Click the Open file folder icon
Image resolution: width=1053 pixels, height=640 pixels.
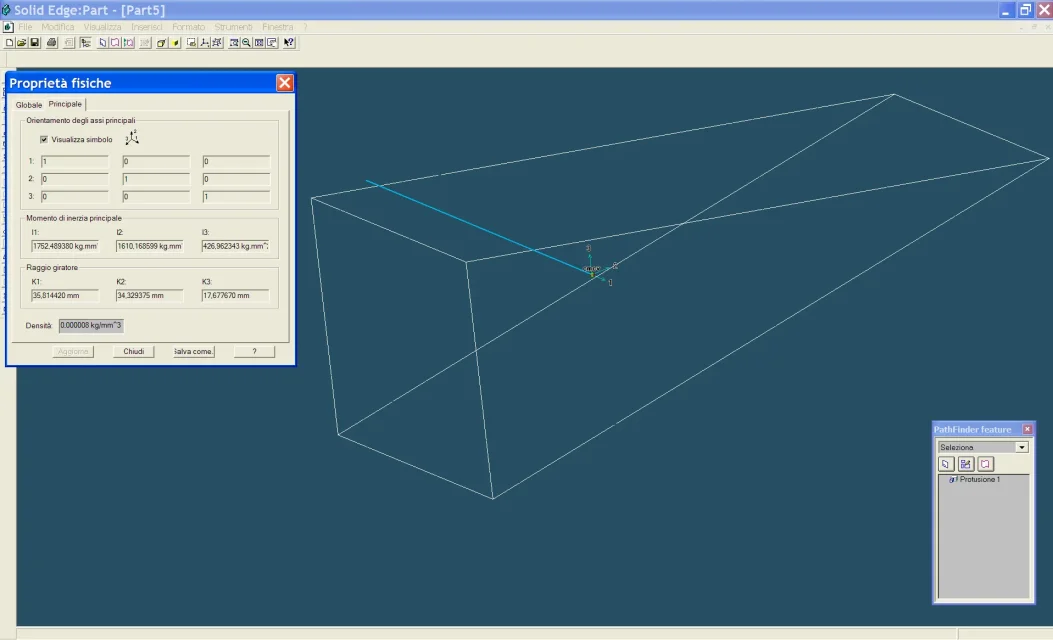21,43
